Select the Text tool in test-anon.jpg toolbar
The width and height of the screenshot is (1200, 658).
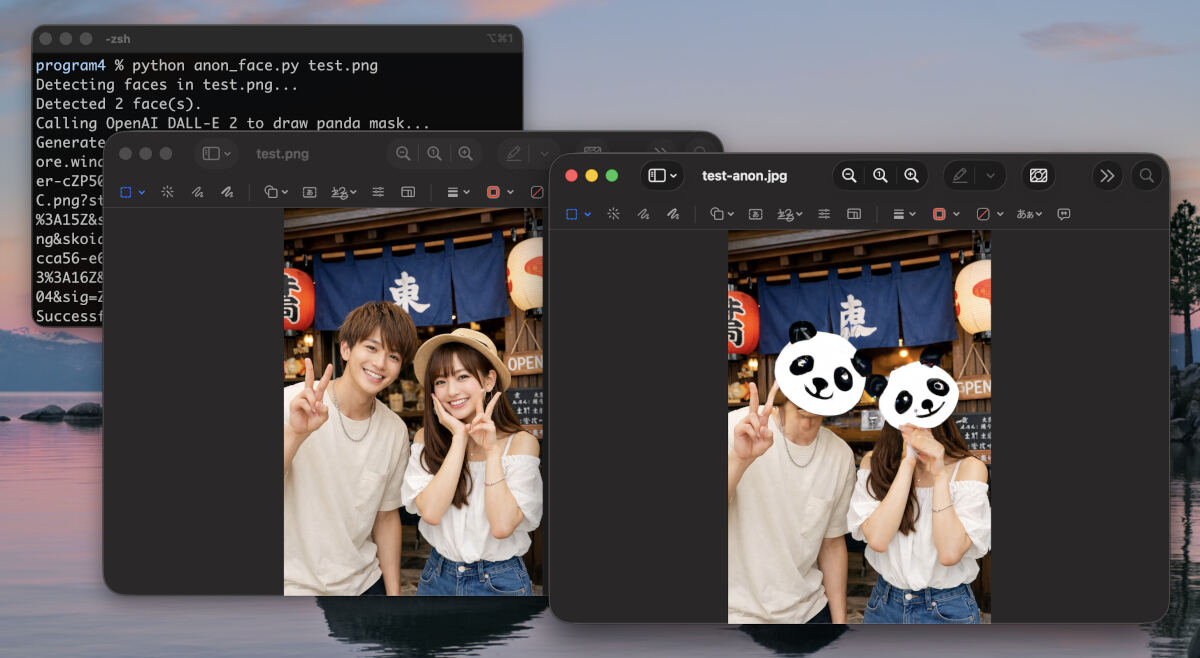755,214
